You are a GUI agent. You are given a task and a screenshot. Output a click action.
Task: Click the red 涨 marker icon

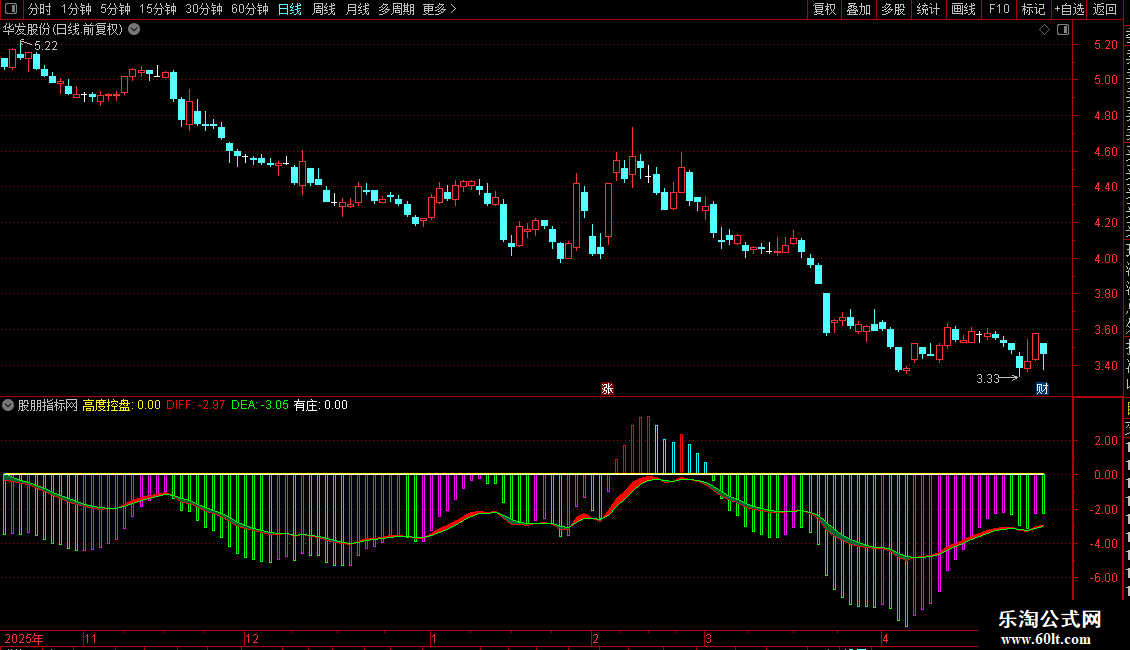click(607, 388)
